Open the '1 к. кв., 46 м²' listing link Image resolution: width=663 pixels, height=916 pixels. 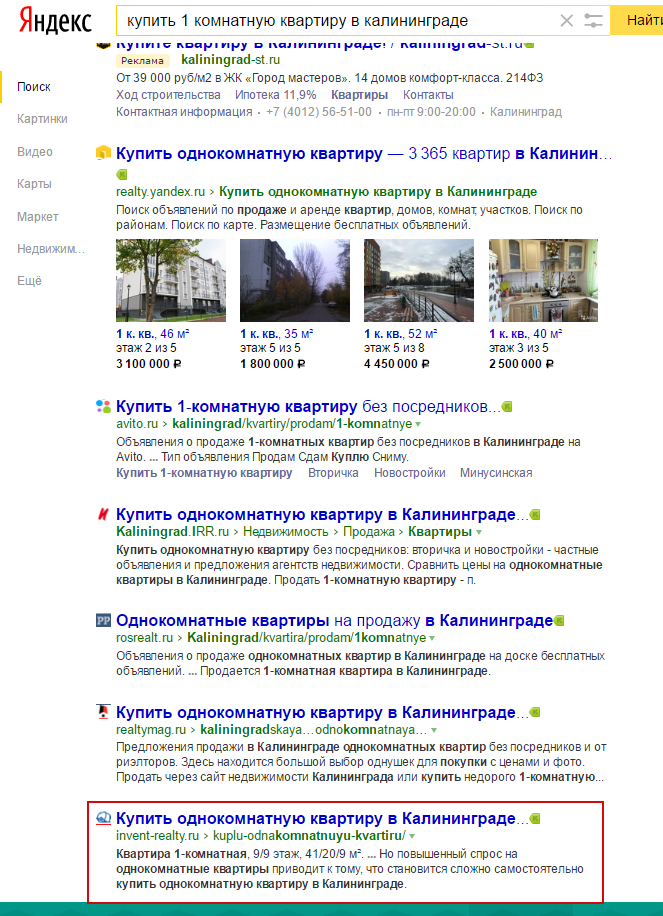click(152, 334)
